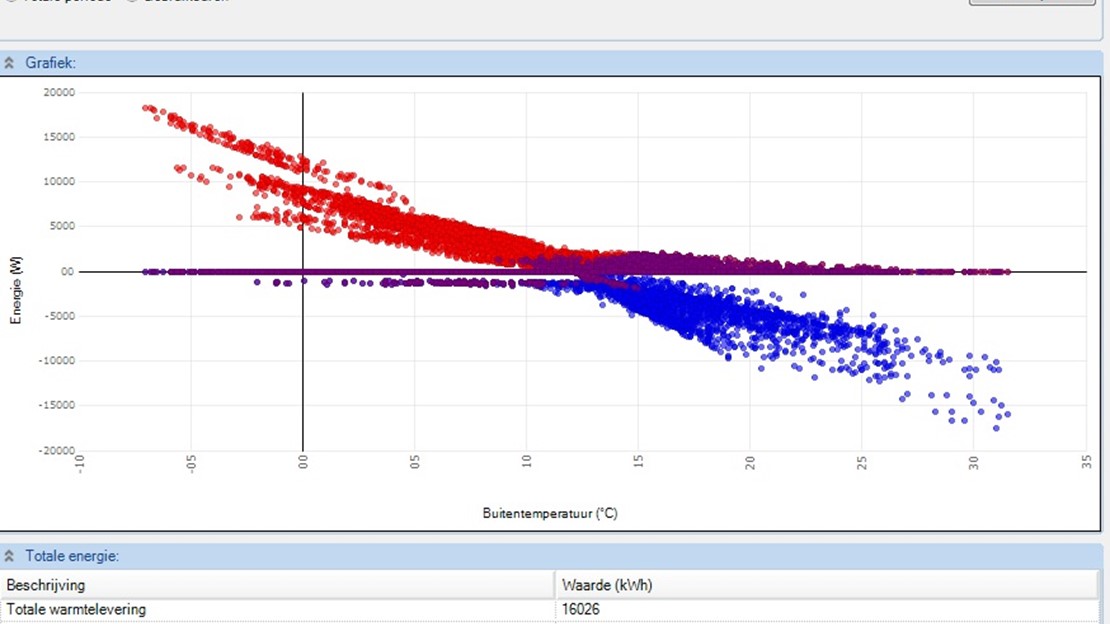Screen dimensions: 1110x624
Task: Collapse the Grafiek panel using its chevron
Action: pyautogui.click(x=10, y=63)
